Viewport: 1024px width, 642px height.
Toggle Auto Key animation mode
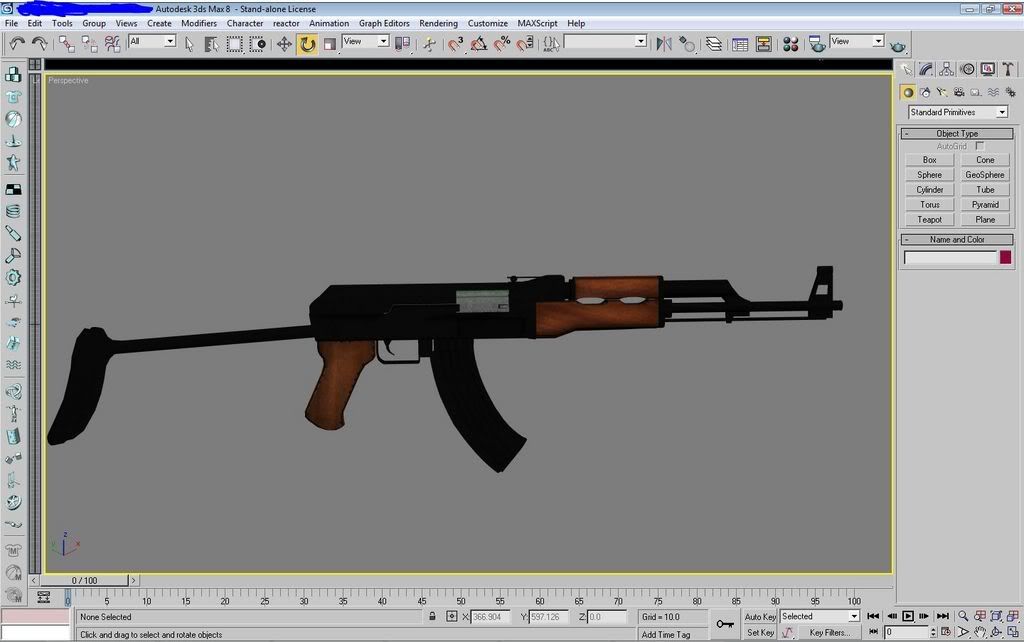760,617
